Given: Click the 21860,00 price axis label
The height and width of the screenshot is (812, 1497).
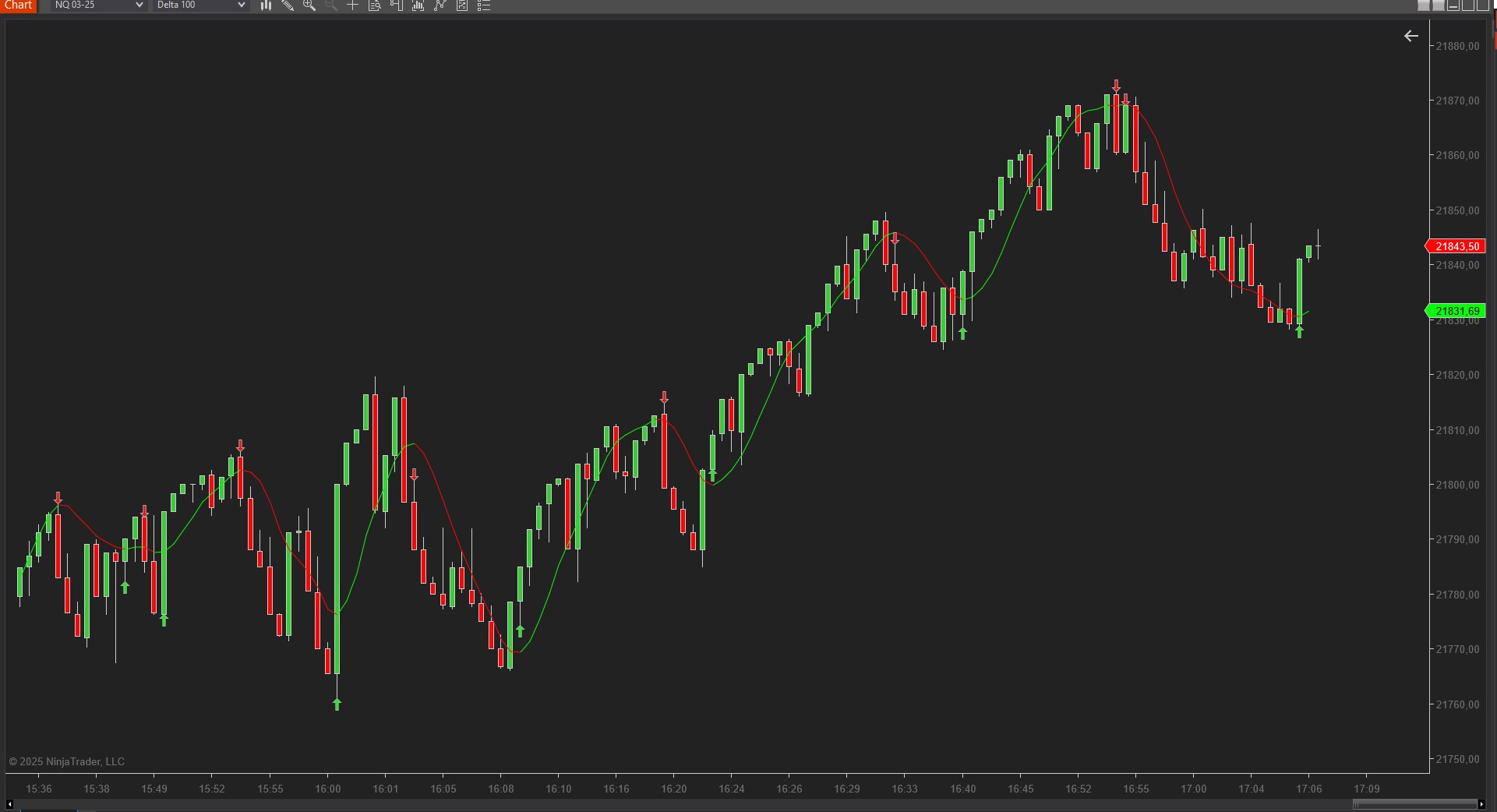Looking at the screenshot, I should tap(1457, 155).
